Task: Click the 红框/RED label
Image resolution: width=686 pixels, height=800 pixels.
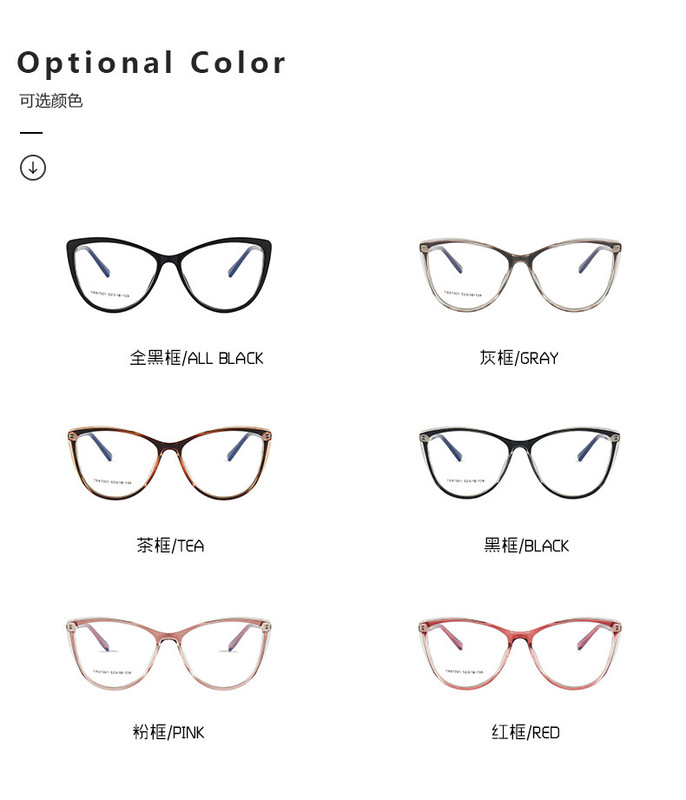Action: 525,732
